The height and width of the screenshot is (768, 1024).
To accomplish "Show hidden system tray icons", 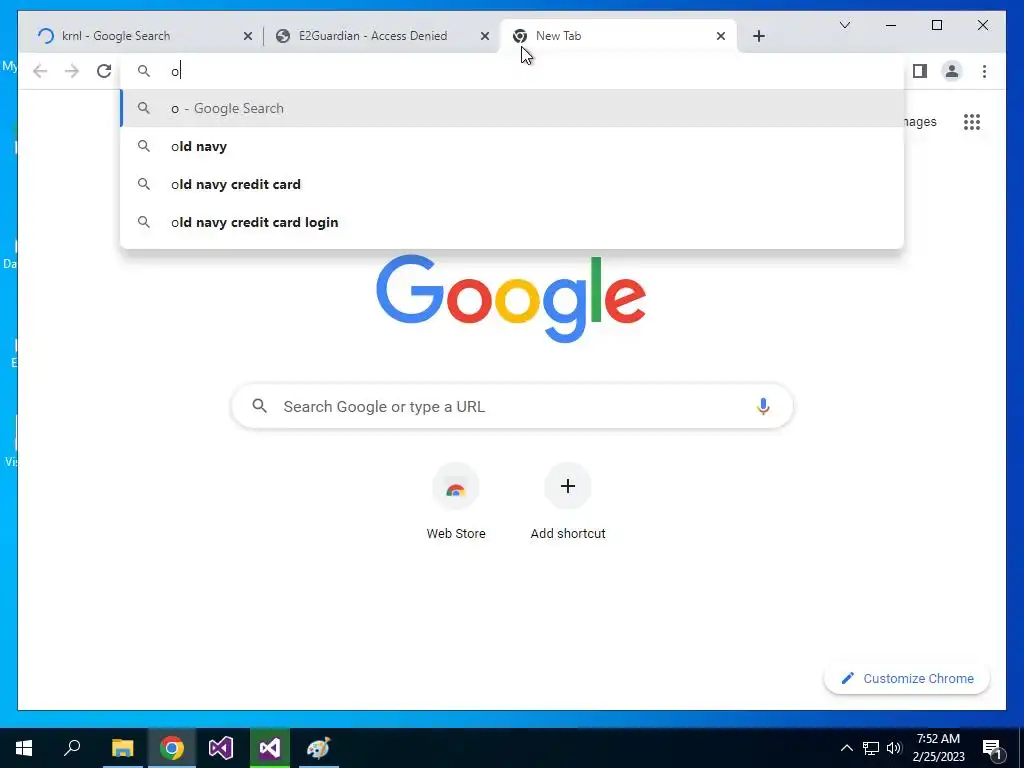I will pos(846,748).
